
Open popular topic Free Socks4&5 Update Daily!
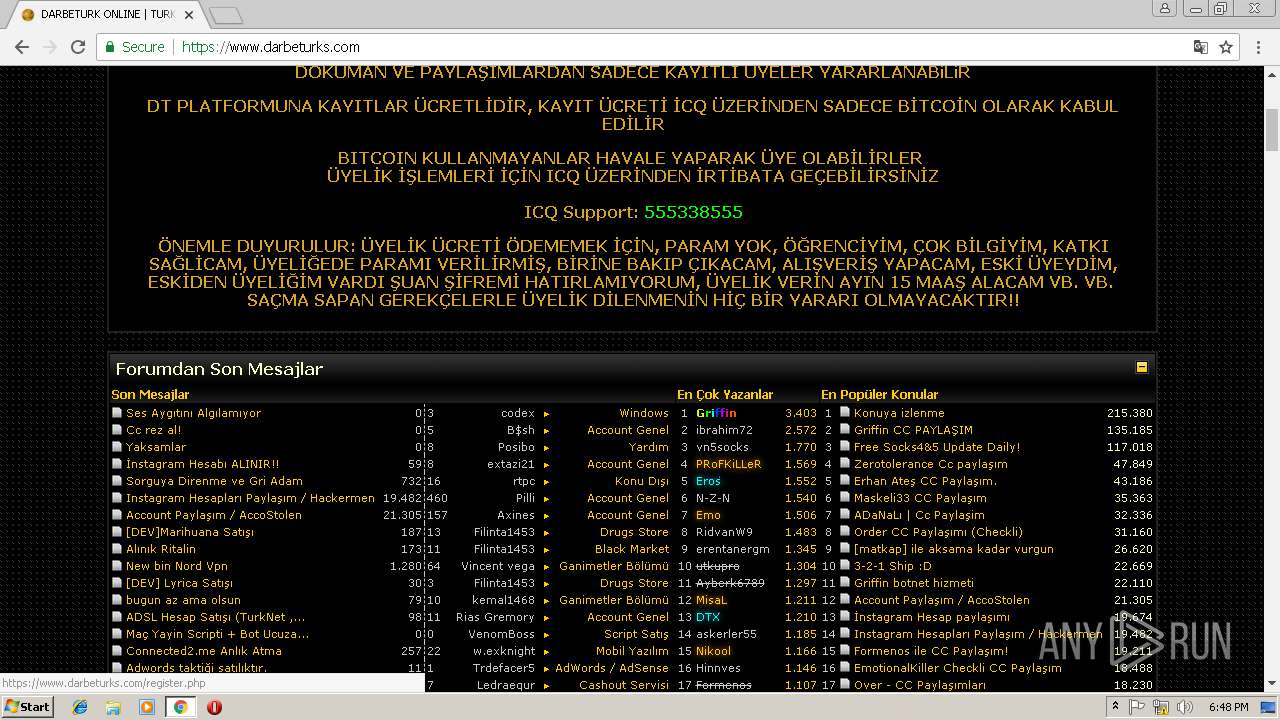pos(937,447)
